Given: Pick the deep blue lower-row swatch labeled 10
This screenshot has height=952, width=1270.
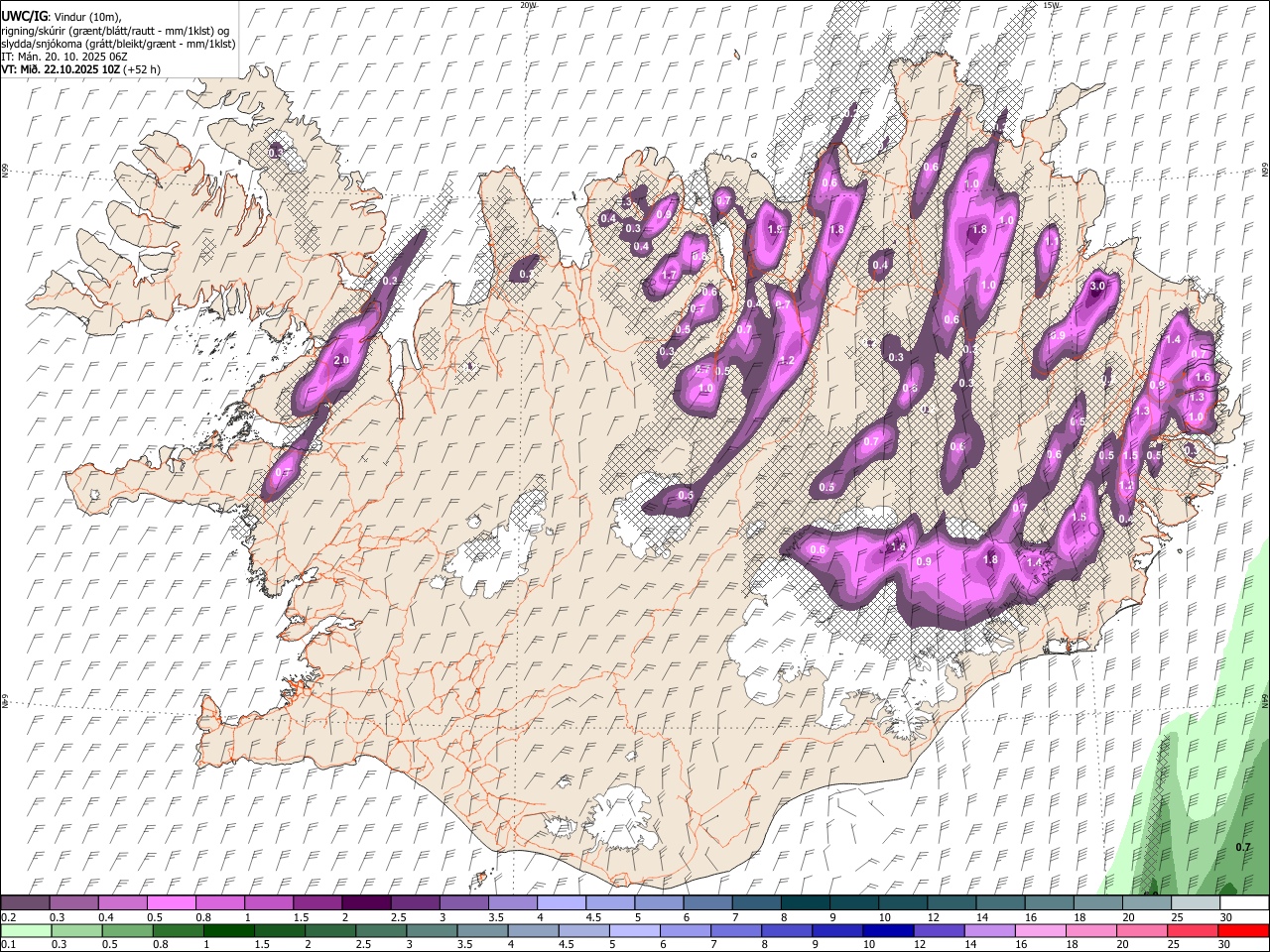Looking at the screenshot, I should [888, 929].
